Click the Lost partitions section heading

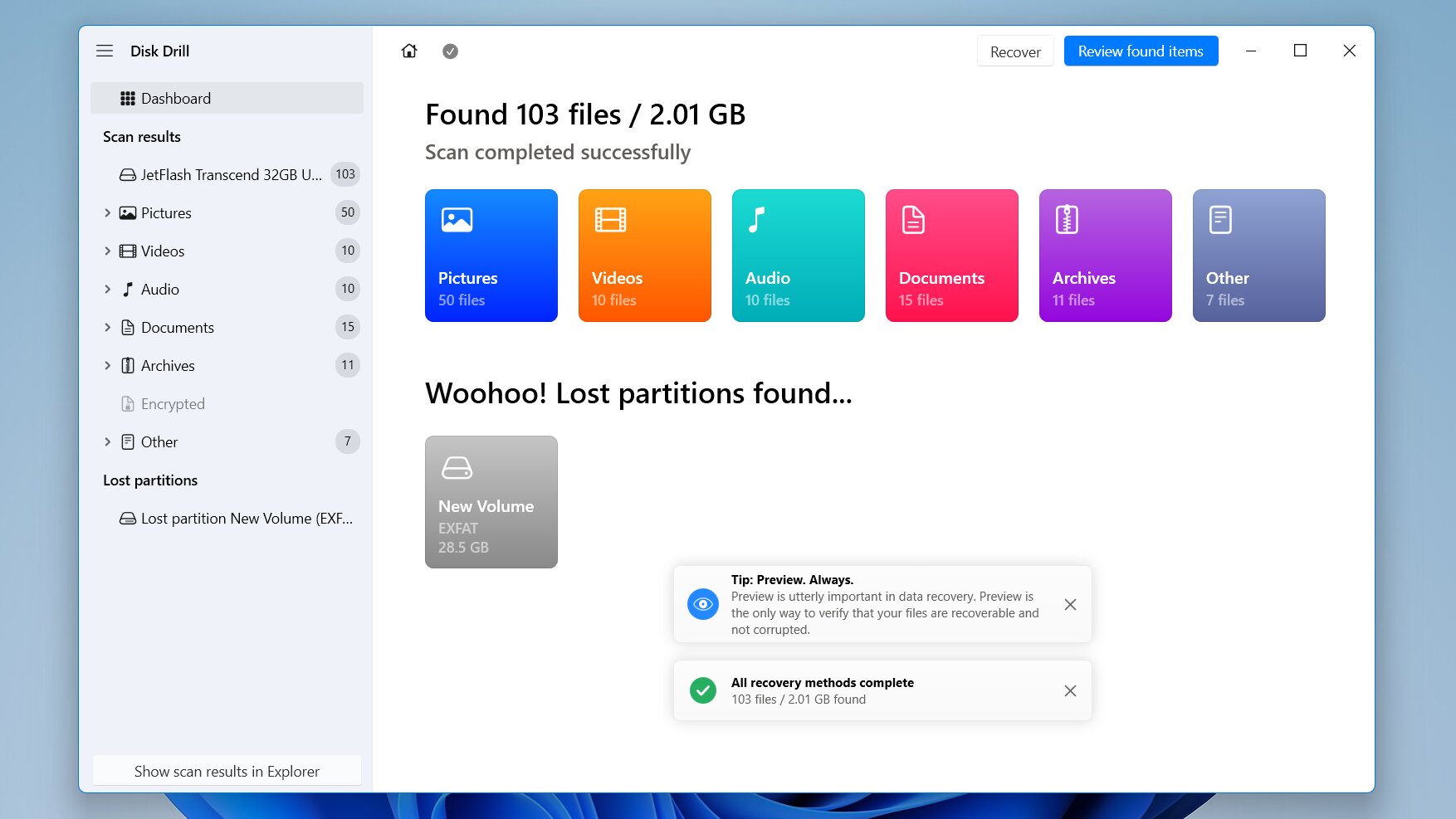click(x=150, y=480)
